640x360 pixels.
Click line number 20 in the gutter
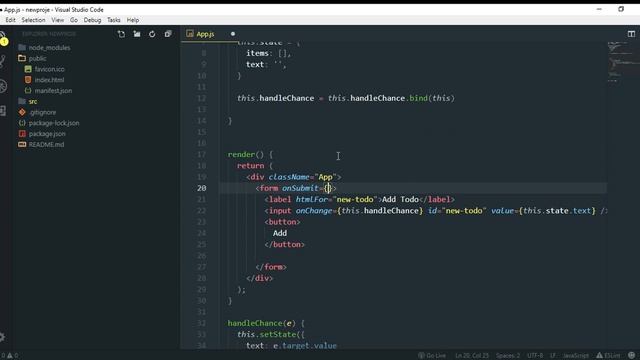pyautogui.click(x=202, y=188)
